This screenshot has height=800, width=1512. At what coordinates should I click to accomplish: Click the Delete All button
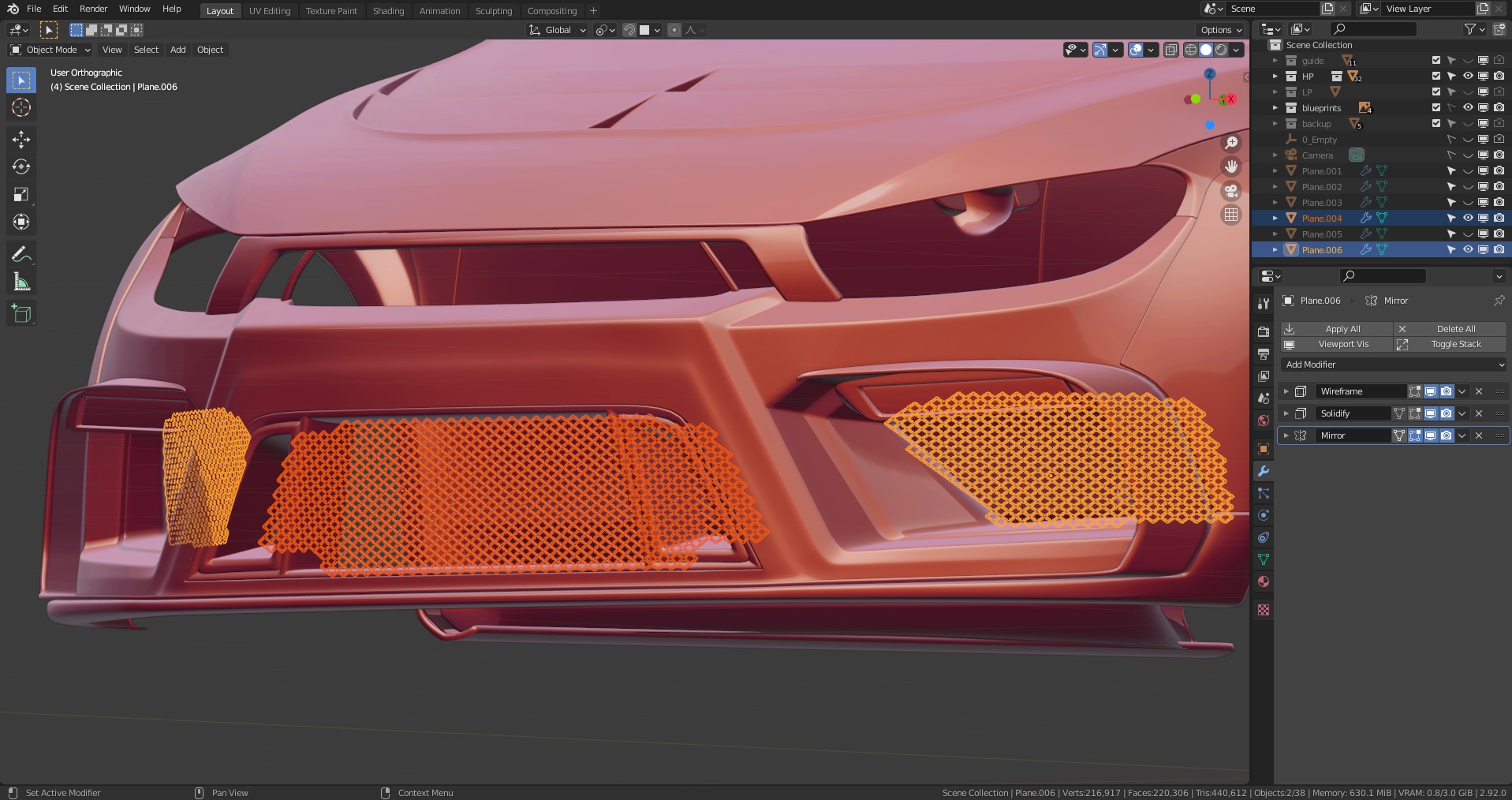(1450, 329)
